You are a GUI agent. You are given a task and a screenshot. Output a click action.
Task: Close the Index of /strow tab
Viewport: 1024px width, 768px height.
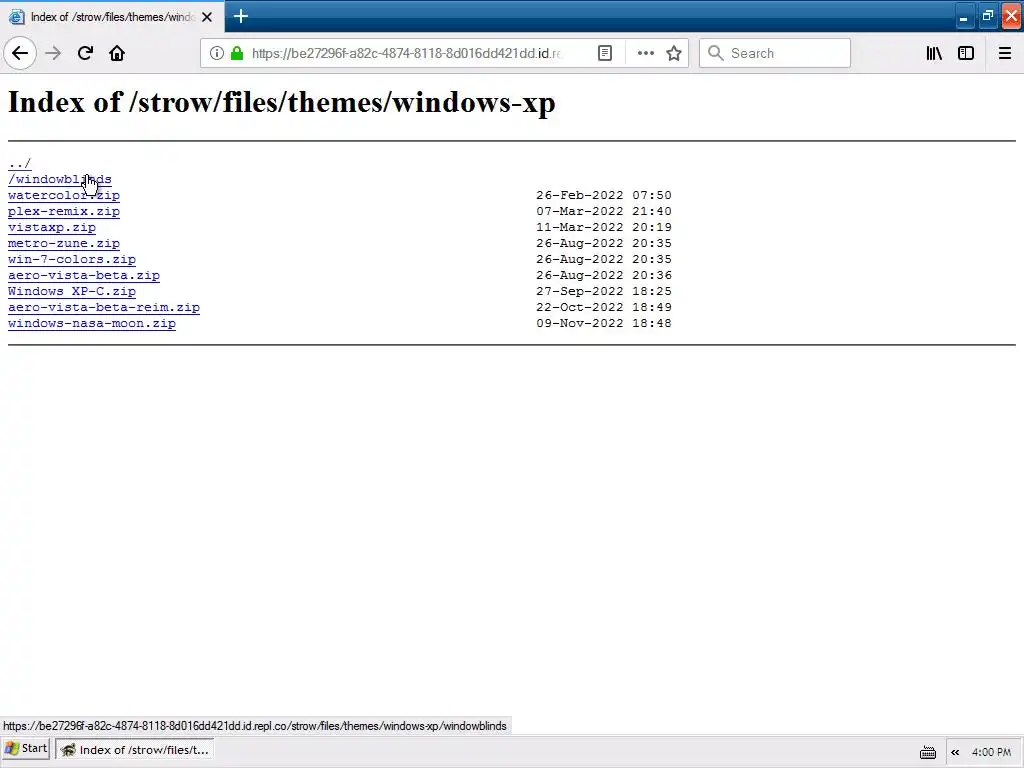point(207,17)
